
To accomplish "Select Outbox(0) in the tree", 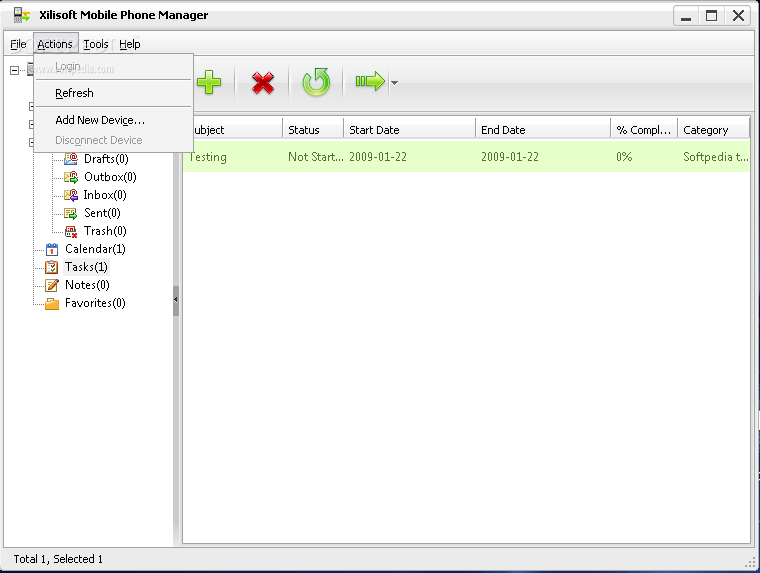I will pyautogui.click(x=111, y=177).
